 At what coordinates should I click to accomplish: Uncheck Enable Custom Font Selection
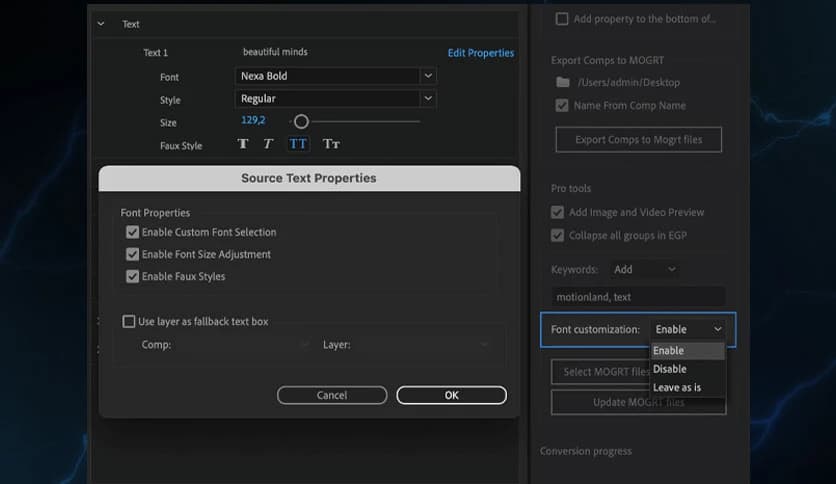tap(132, 232)
